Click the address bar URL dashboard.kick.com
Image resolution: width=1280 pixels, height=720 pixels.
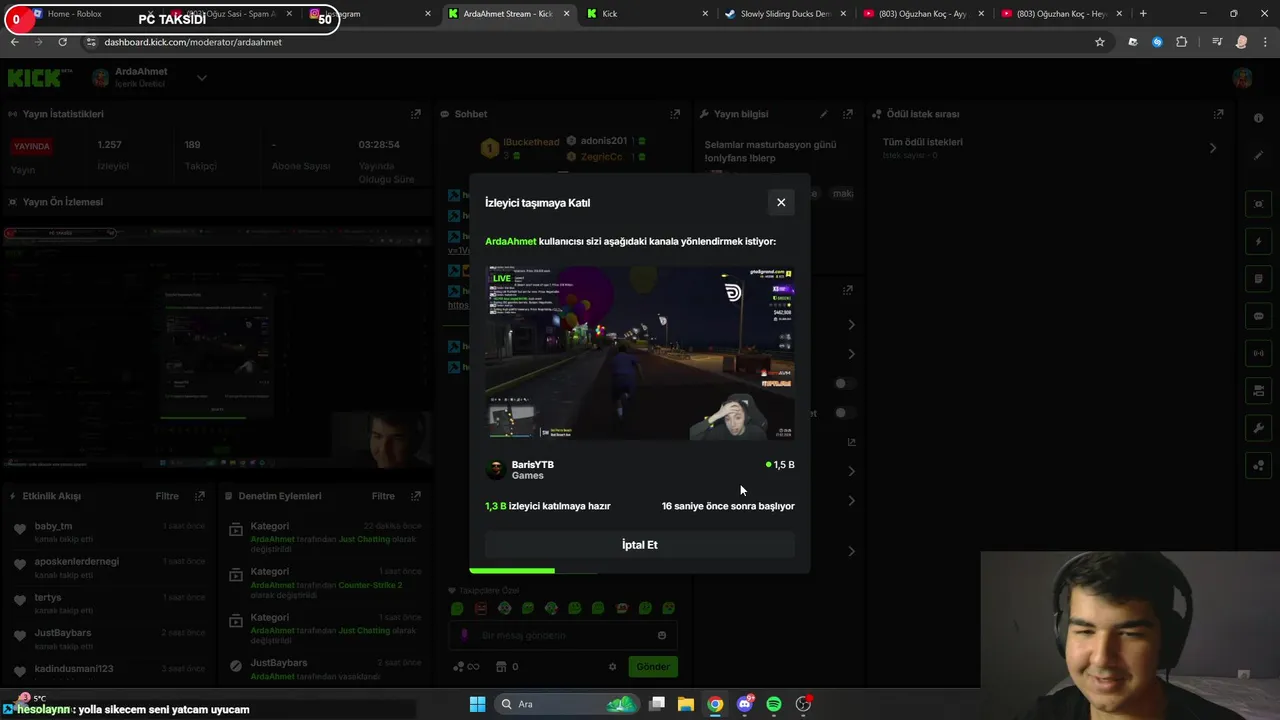pos(193,42)
